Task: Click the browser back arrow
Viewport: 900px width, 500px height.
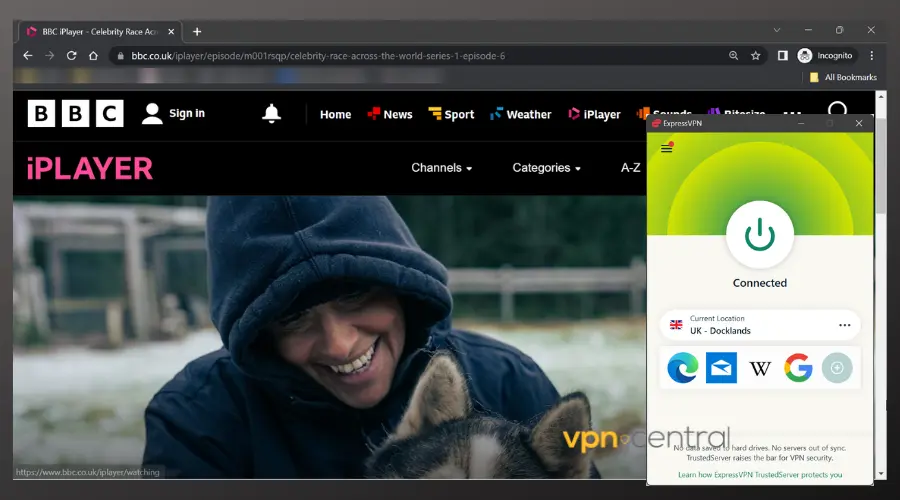Action: tap(28, 56)
